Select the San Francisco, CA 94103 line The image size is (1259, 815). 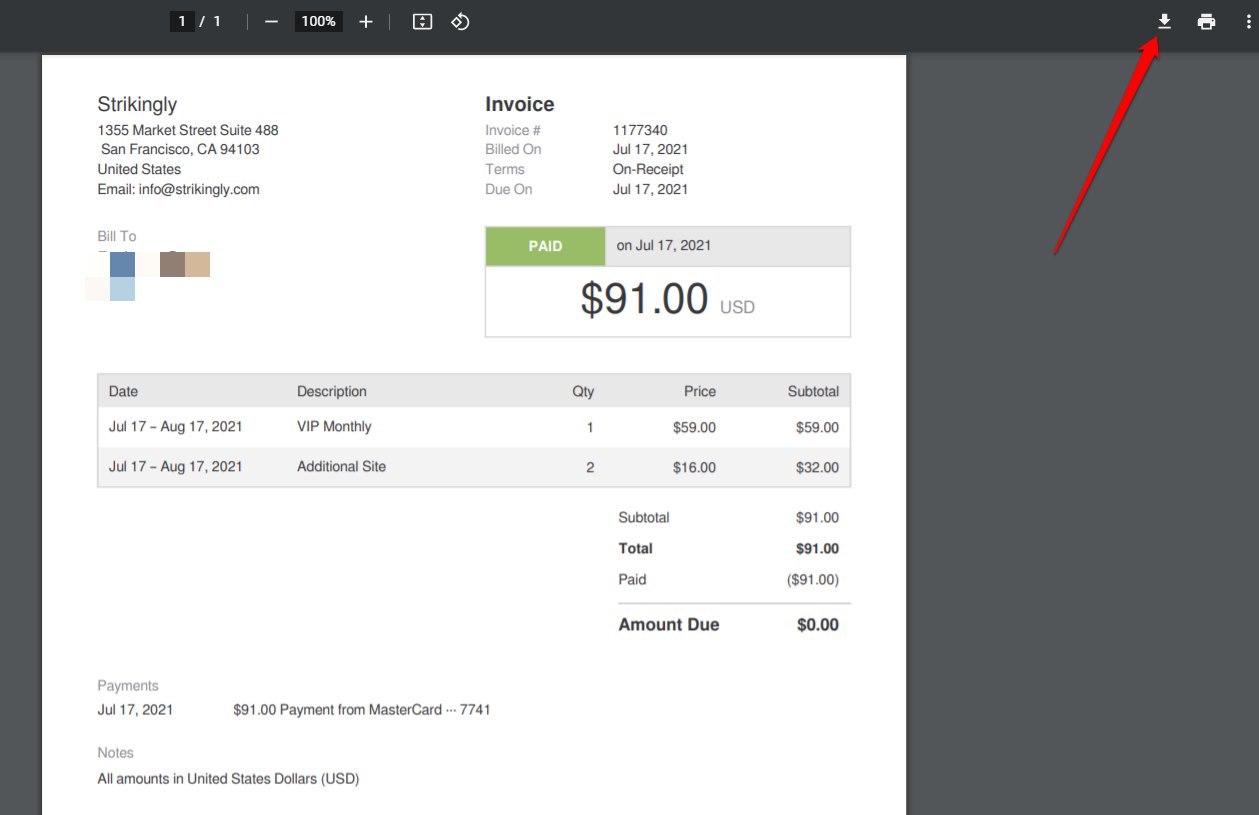point(180,149)
